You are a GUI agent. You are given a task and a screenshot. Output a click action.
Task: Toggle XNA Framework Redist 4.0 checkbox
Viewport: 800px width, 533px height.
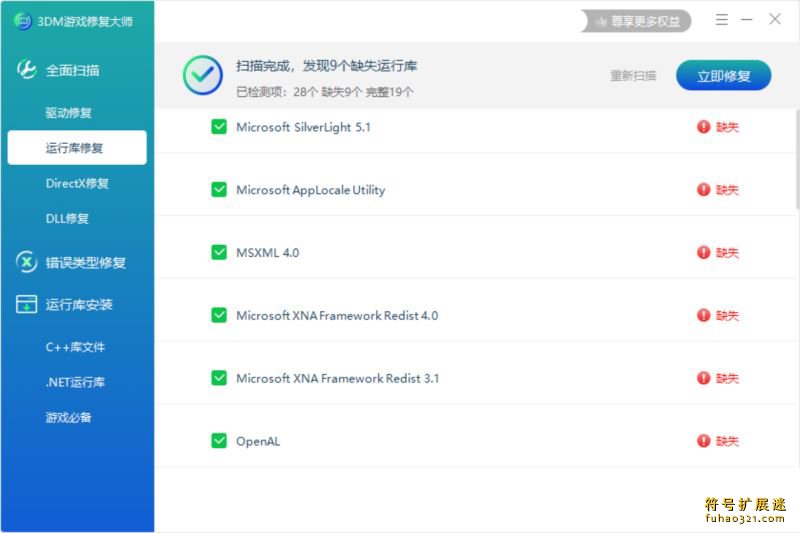(219, 315)
